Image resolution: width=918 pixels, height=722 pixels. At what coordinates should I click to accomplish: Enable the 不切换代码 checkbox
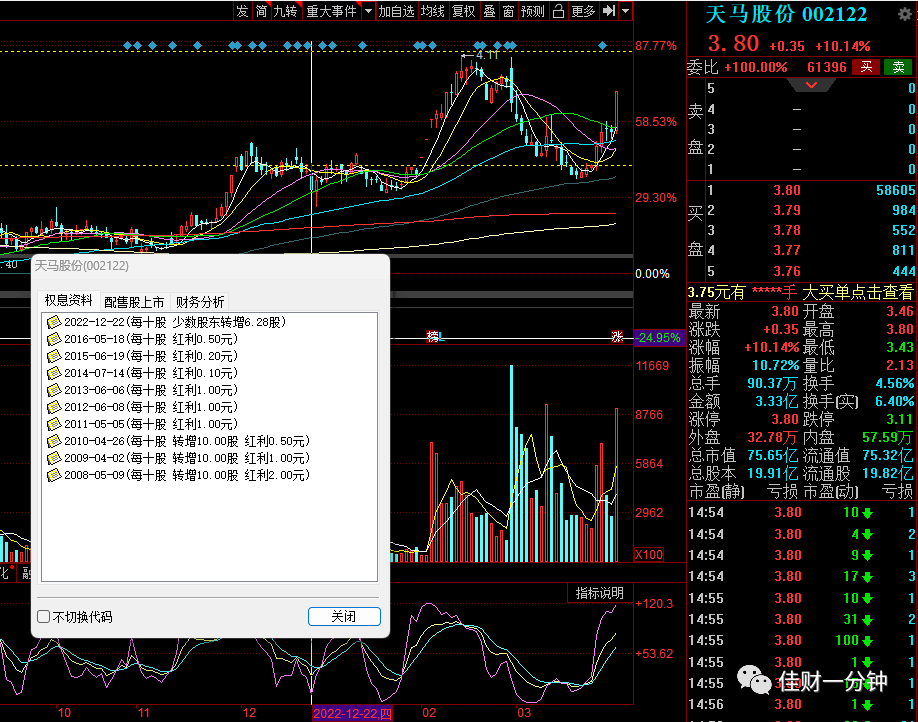point(43,617)
